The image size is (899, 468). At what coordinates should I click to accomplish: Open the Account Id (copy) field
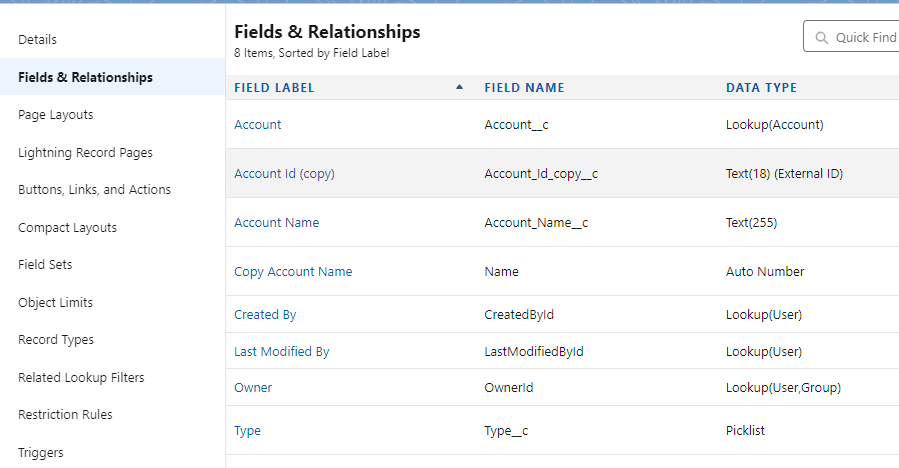[284, 174]
